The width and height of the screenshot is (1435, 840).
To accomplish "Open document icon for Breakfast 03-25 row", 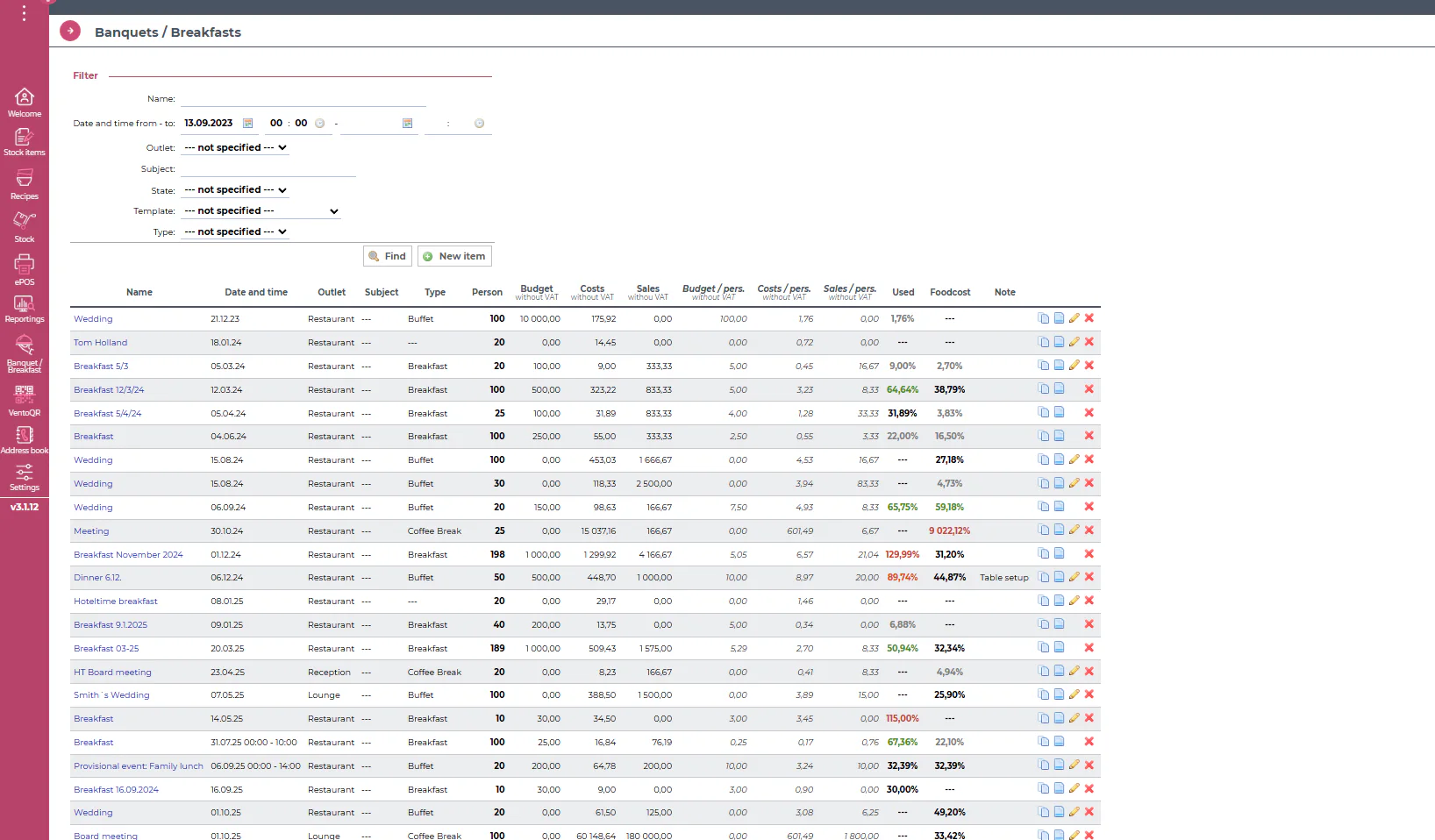I will pos(1060,648).
